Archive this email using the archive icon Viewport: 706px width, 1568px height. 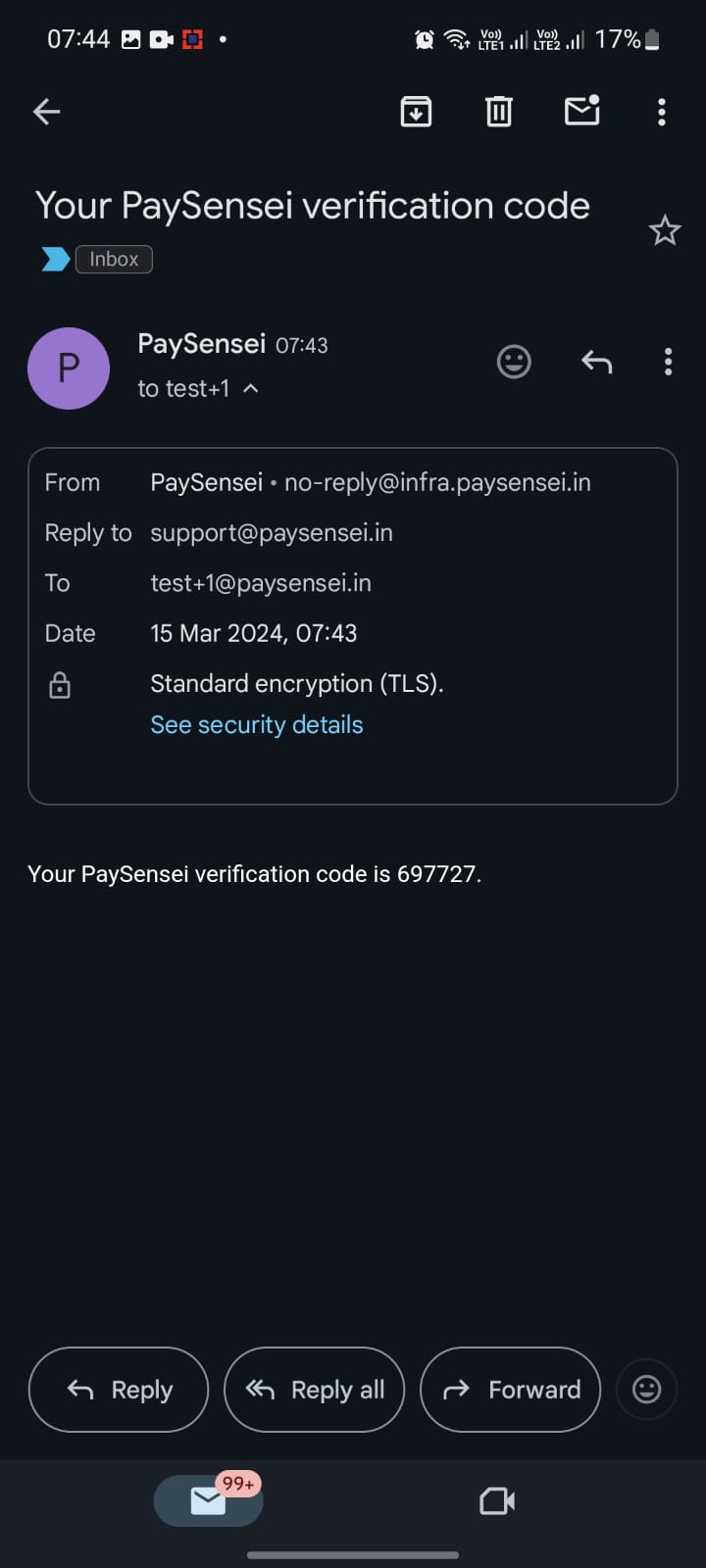click(x=416, y=112)
